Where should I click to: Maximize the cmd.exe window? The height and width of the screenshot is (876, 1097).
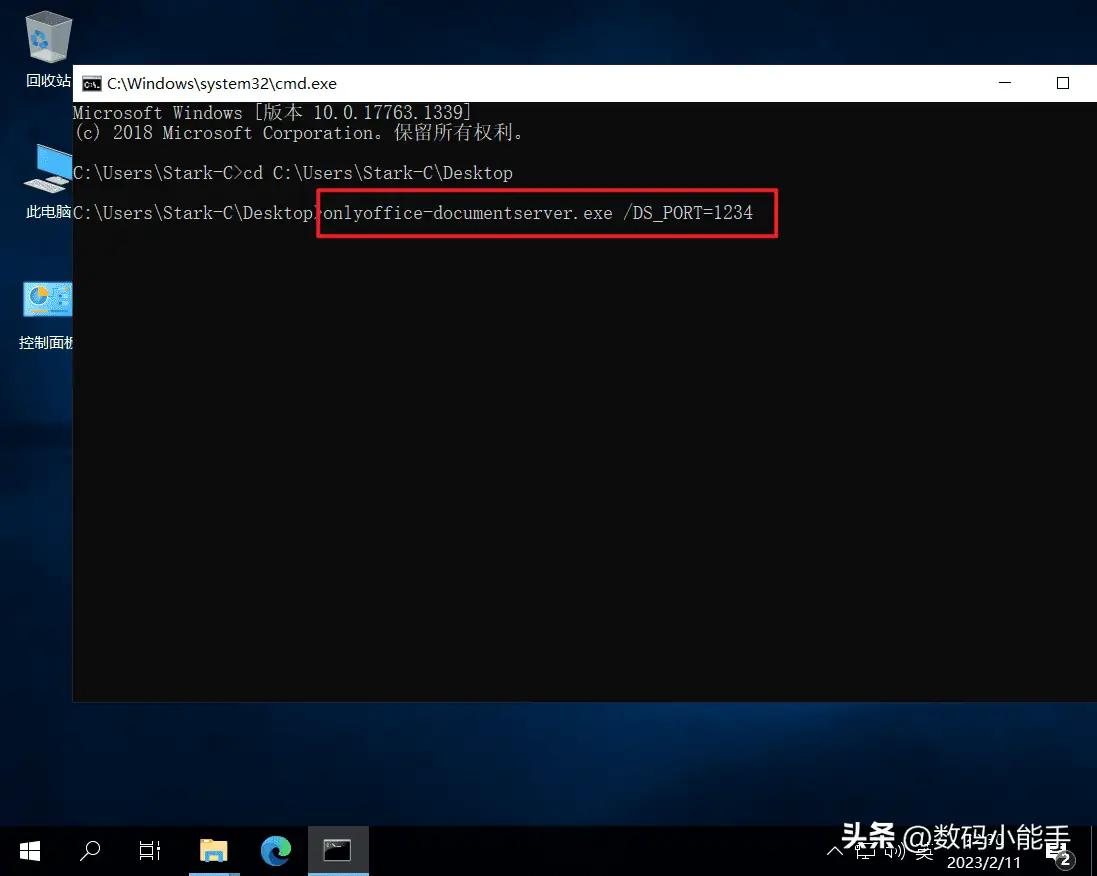(1063, 83)
